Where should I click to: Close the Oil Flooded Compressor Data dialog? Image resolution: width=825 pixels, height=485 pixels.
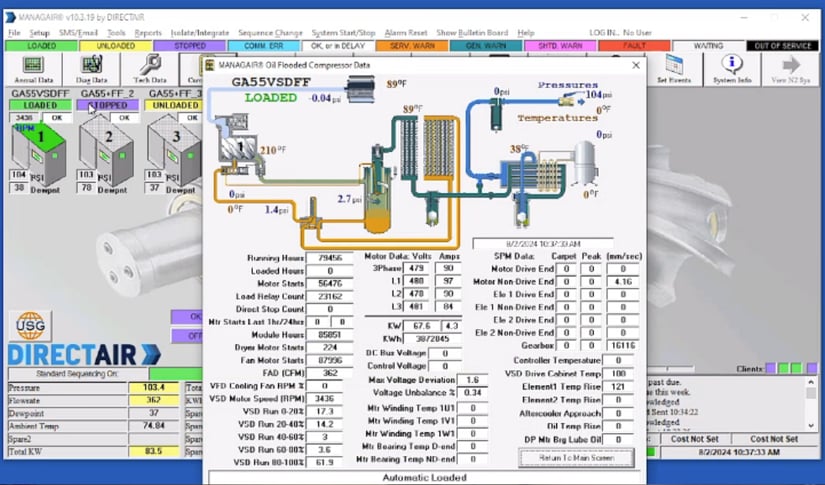[x=636, y=65]
